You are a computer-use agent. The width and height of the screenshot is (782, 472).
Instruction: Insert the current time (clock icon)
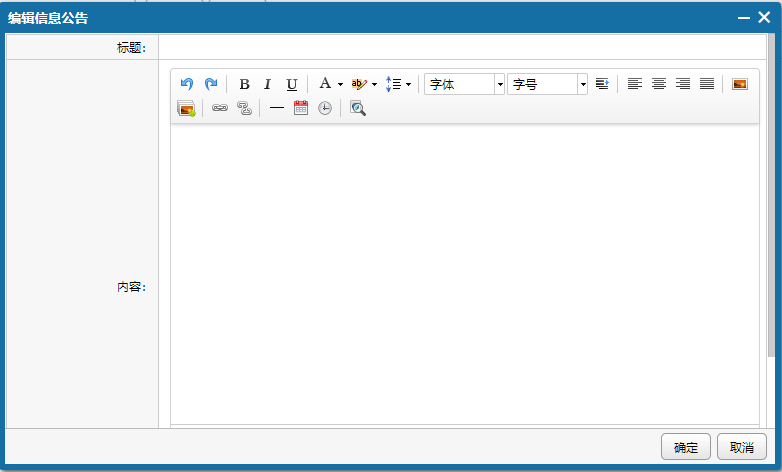325,108
